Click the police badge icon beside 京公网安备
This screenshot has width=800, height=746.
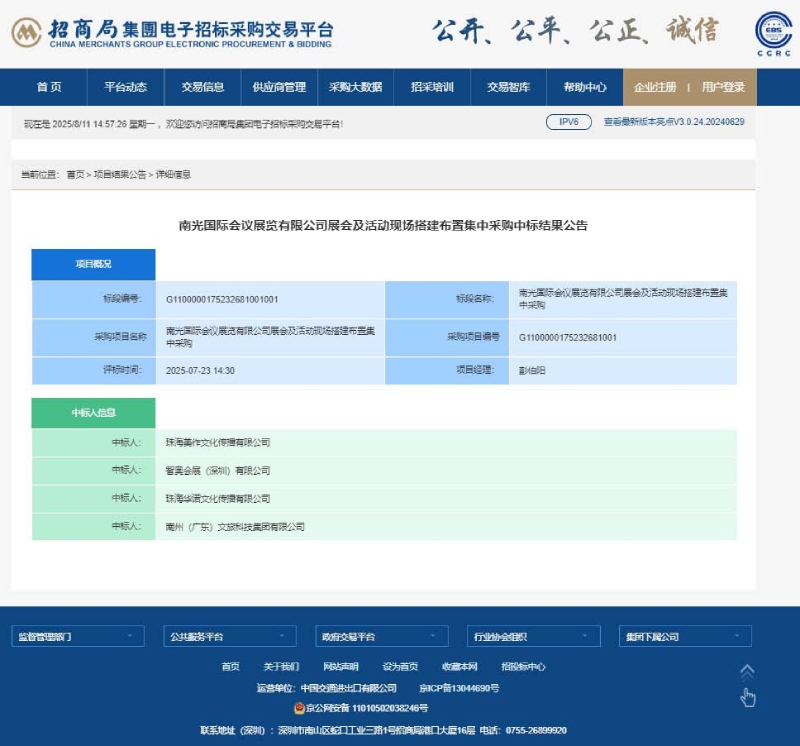[x=299, y=708]
